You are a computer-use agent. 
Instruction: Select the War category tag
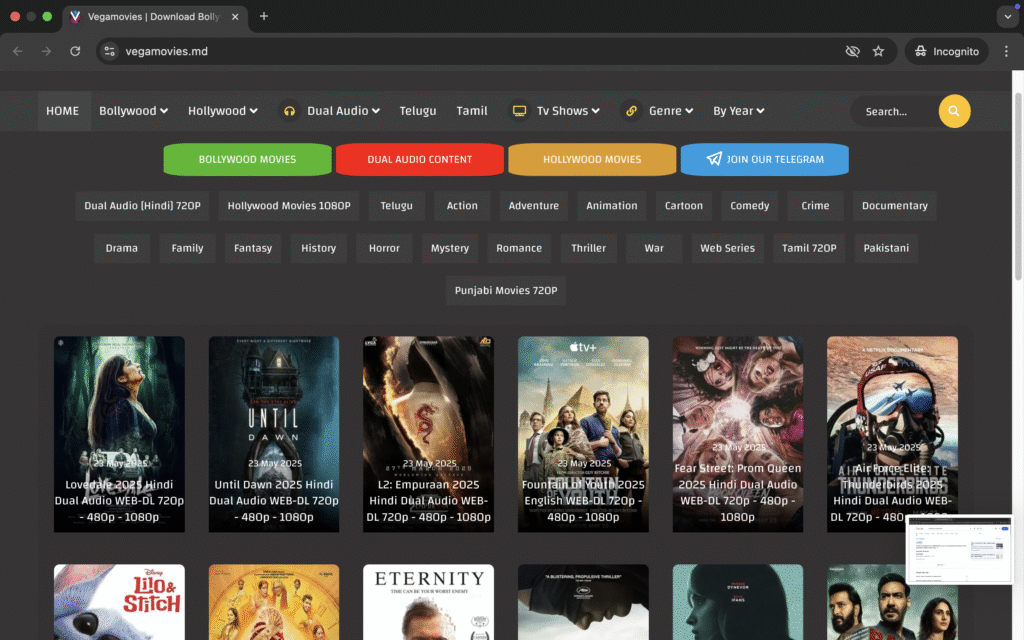click(x=654, y=248)
